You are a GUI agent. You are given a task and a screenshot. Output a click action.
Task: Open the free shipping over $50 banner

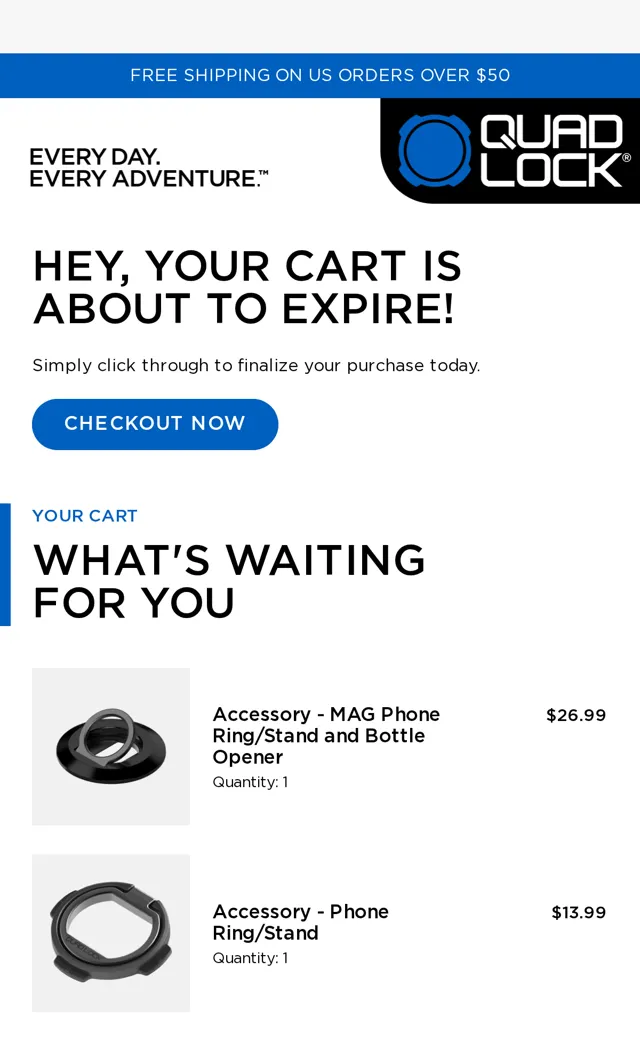(320, 75)
